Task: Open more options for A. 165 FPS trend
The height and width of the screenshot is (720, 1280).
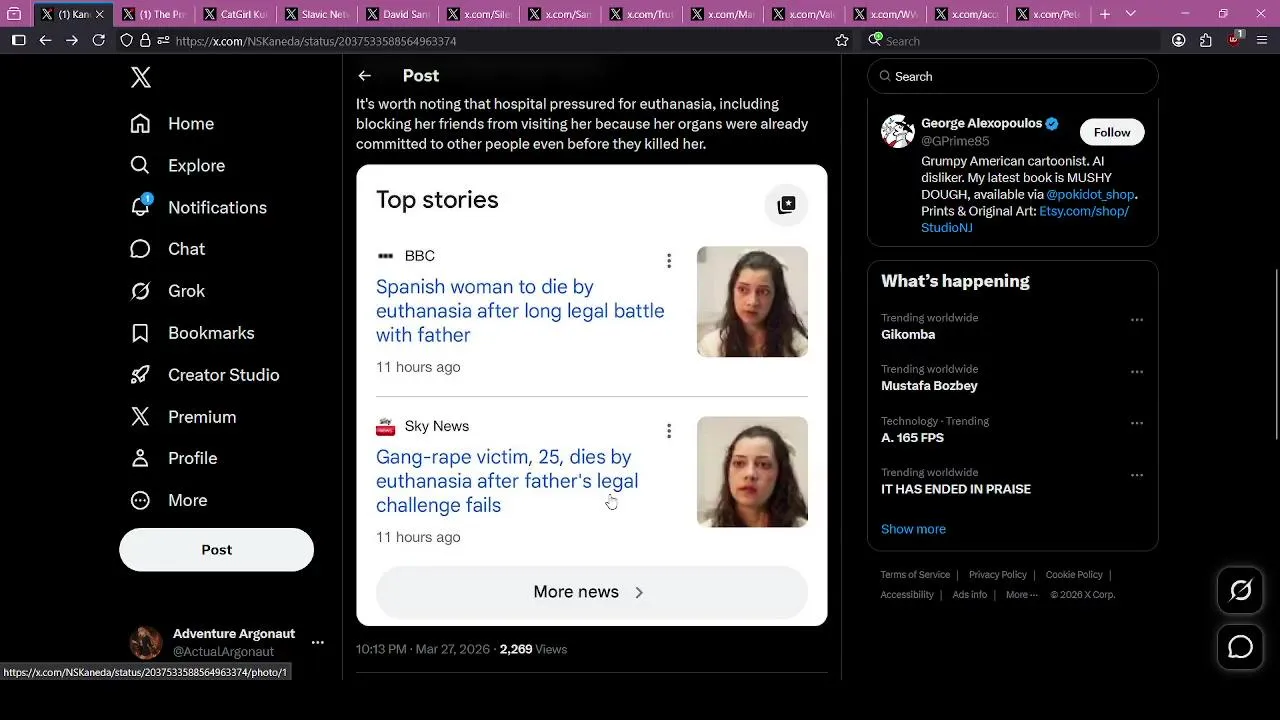Action: [x=1137, y=423]
